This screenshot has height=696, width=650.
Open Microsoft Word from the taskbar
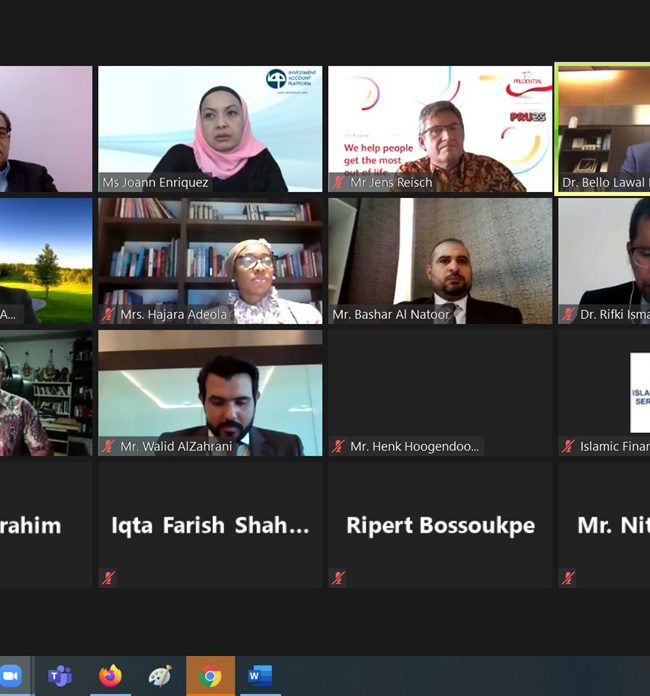tap(260, 676)
